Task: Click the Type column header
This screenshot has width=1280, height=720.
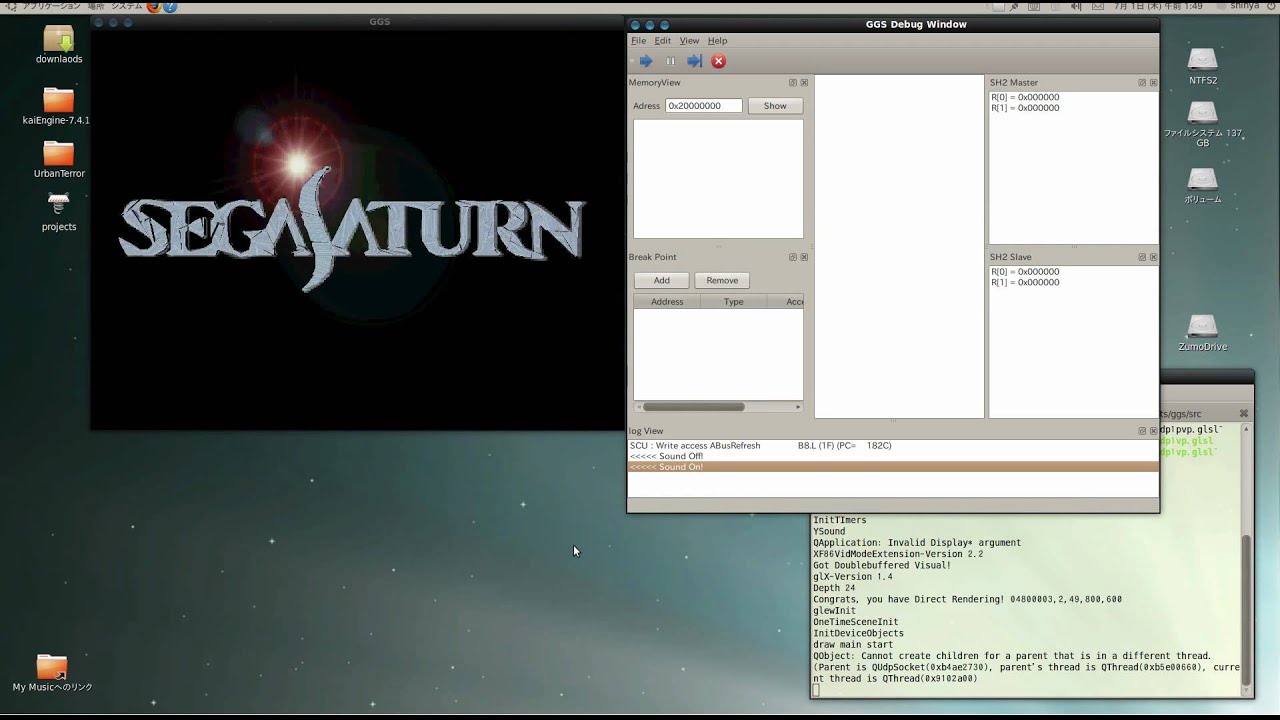Action: [x=734, y=302]
